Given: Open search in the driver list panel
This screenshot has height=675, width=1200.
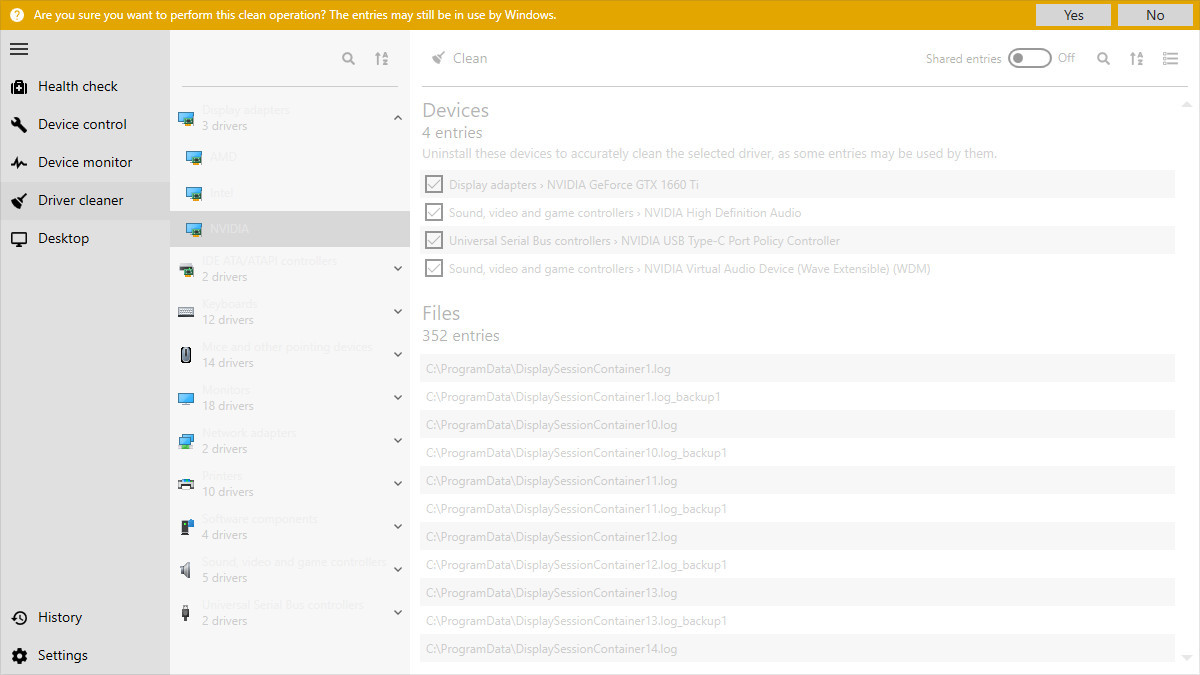Looking at the screenshot, I should [x=348, y=58].
